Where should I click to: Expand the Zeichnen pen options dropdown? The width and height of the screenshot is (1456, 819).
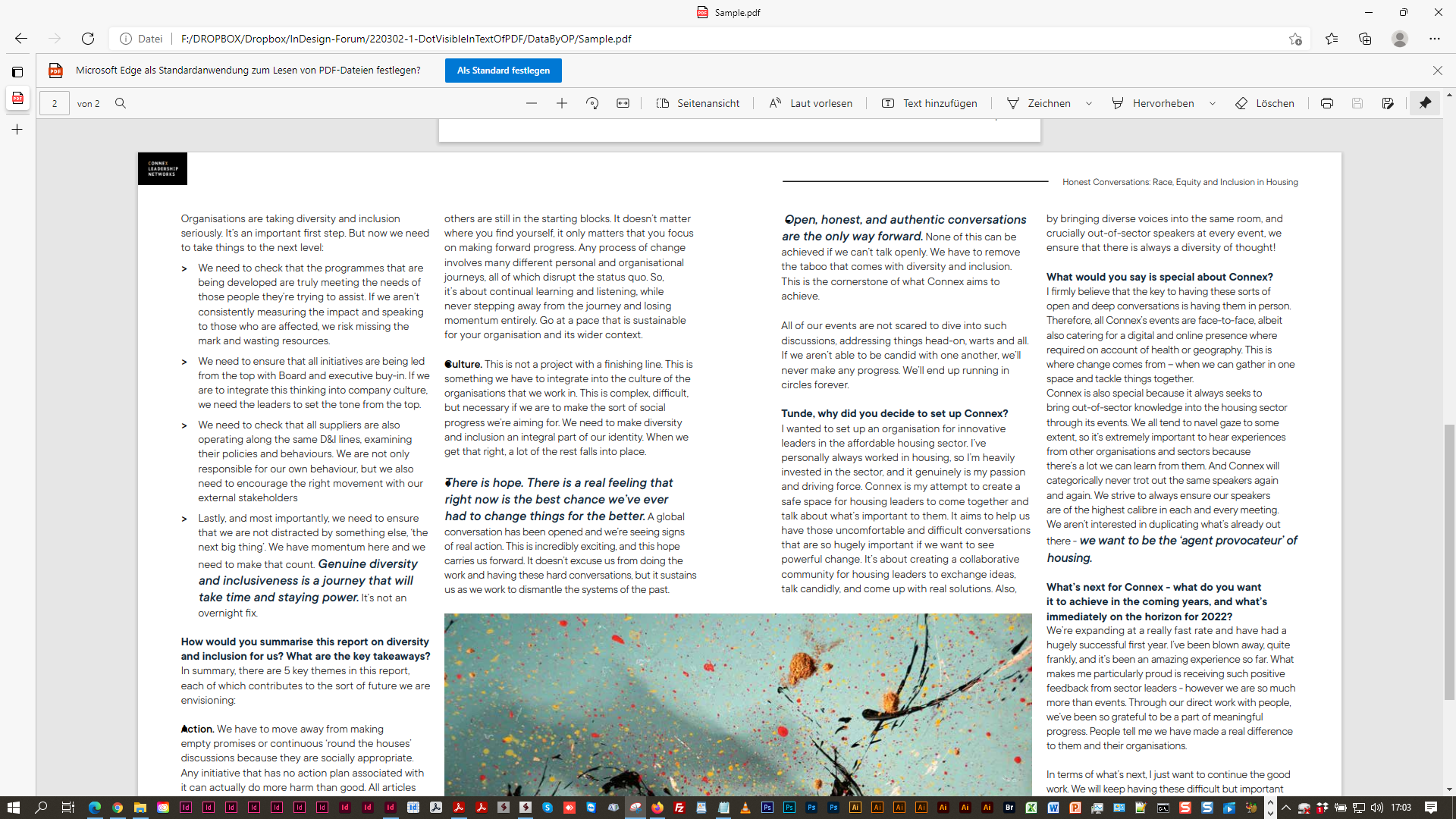[1090, 103]
